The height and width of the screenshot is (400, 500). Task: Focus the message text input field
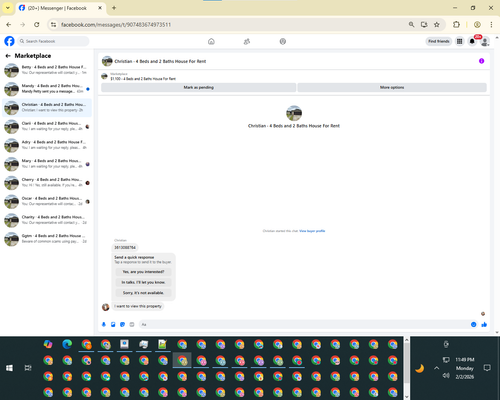tap(304, 324)
